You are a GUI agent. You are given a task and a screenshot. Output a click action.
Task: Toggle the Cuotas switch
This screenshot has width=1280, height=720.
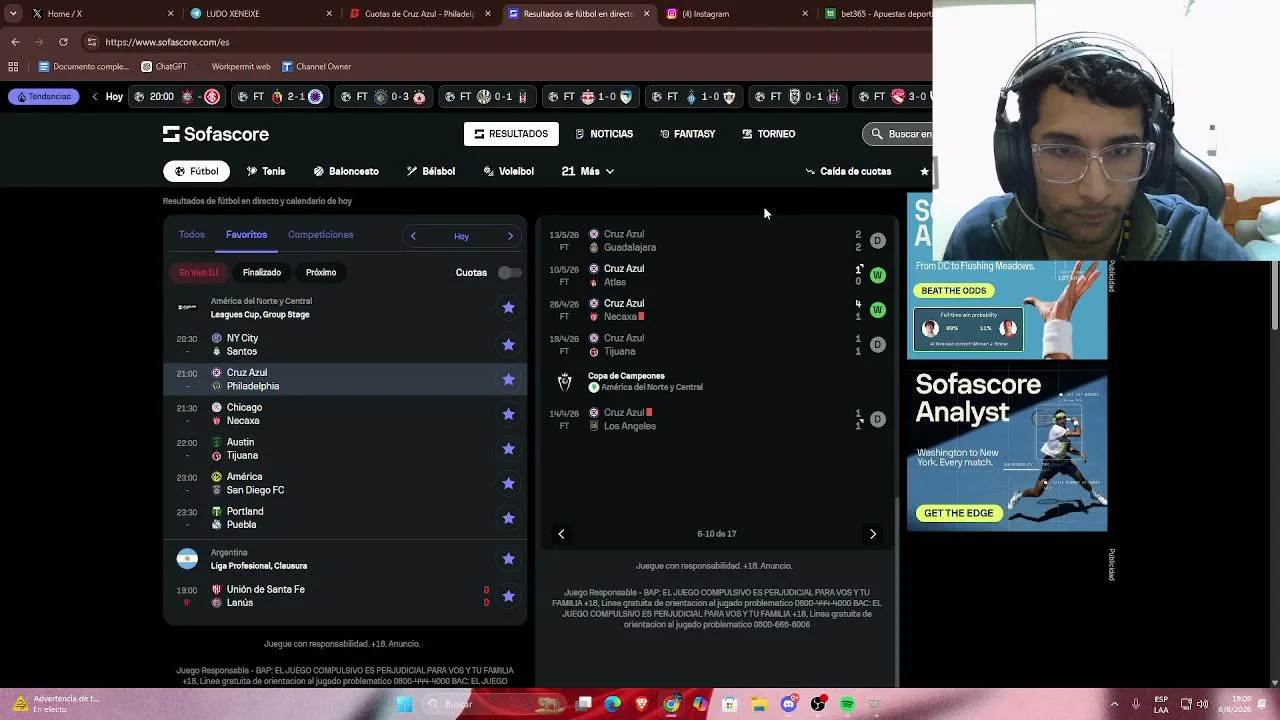tap(509, 272)
